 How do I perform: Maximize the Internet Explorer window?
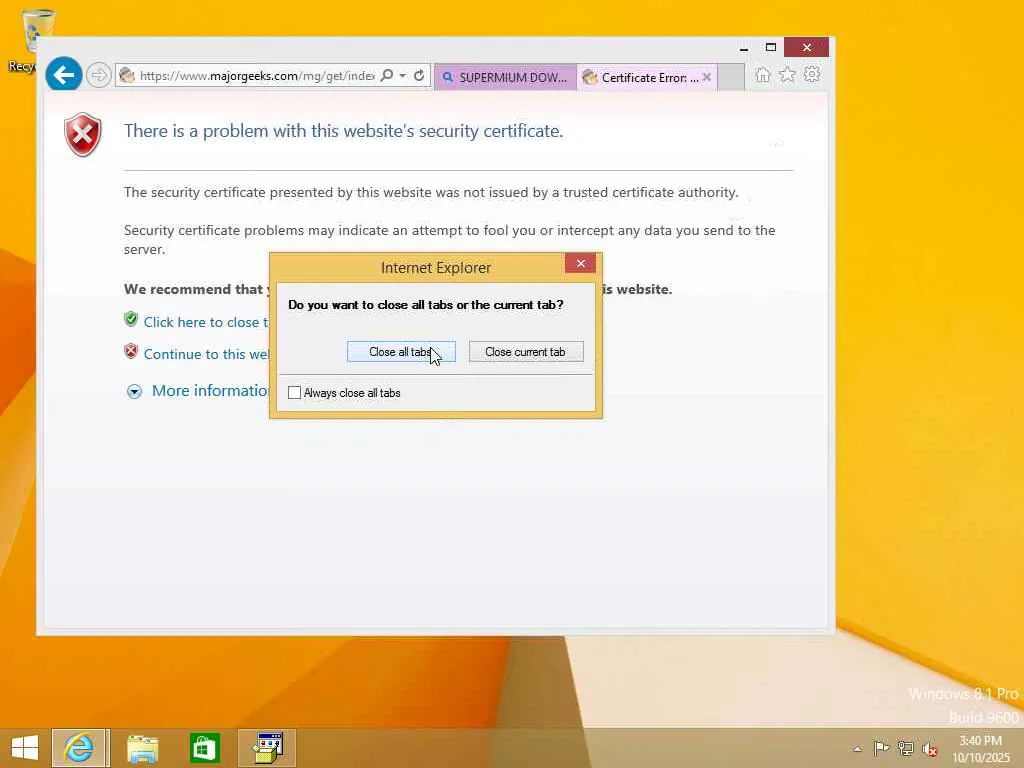(x=771, y=48)
